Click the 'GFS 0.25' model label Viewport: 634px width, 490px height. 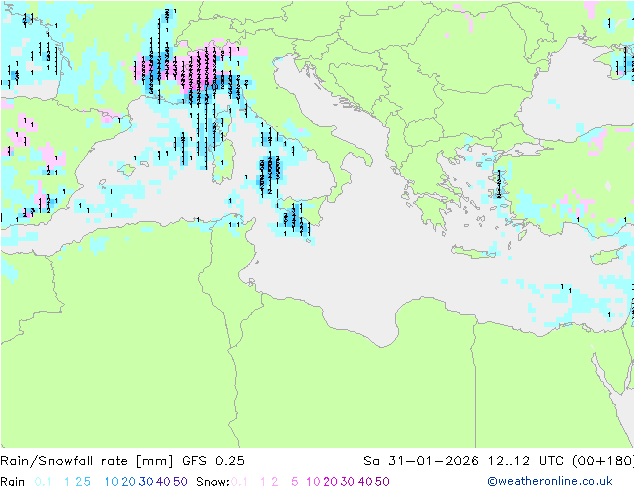click(213, 461)
